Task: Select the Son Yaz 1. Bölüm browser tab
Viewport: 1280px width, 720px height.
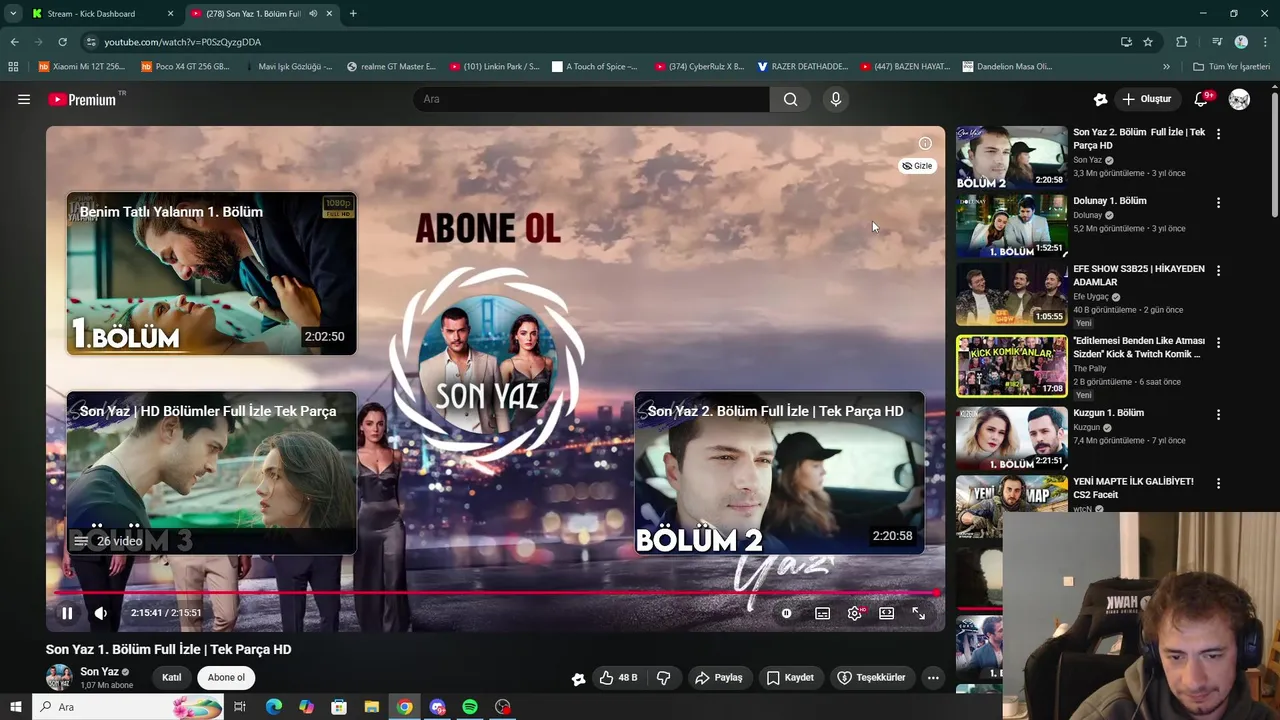Action: click(x=262, y=14)
